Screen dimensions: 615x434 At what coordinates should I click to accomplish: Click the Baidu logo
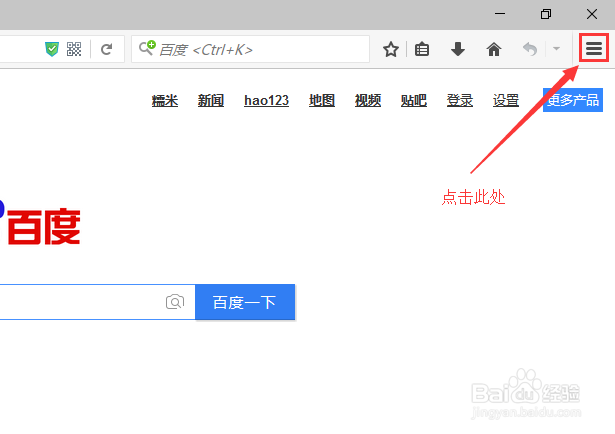click(40, 223)
